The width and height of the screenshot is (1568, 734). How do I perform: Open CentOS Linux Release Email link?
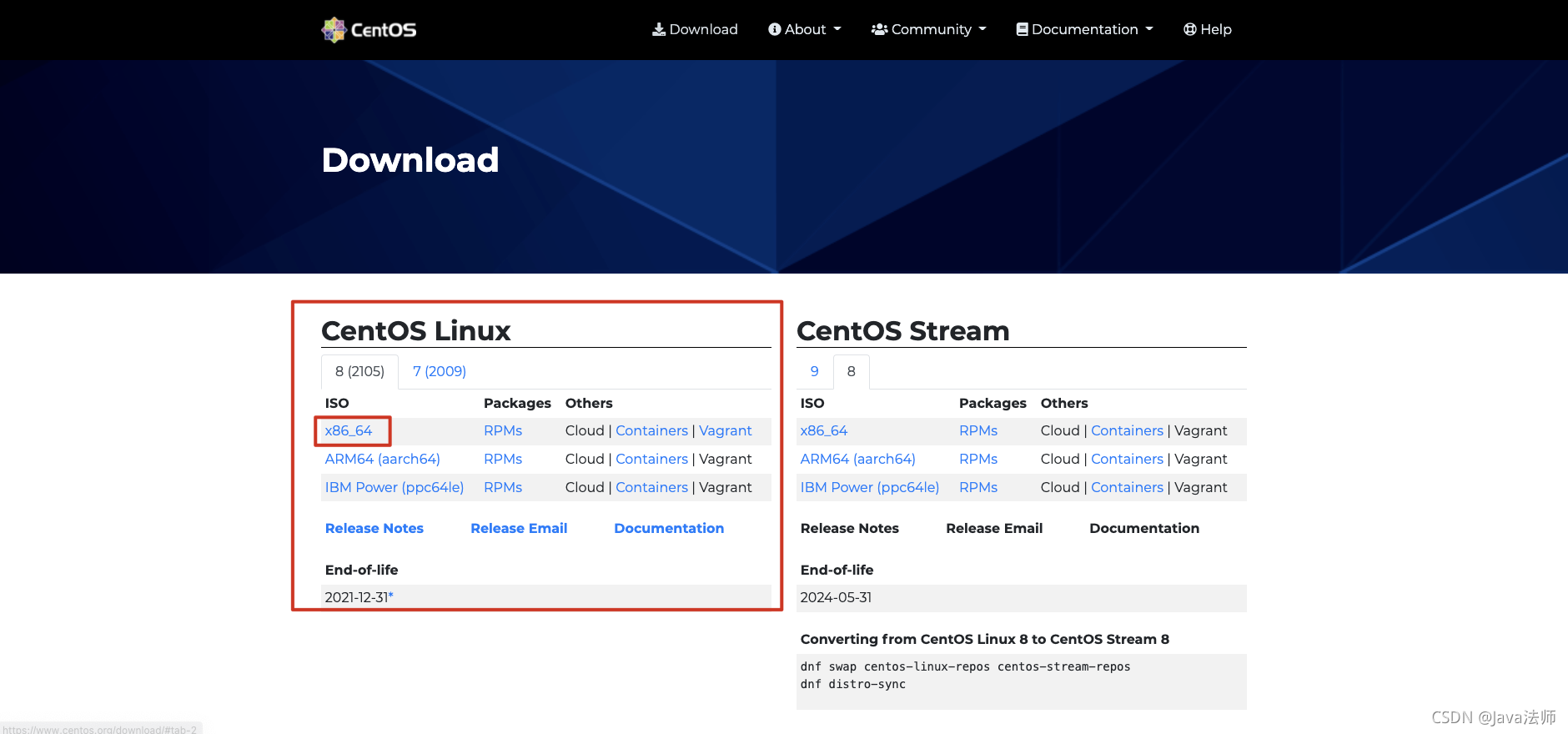[x=519, y=528]
